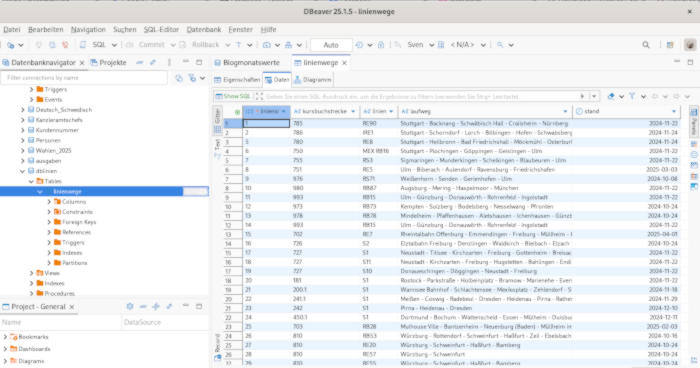Screen dimensions: 700x368
Task: Click the Commit button in toolbar
Action: pos(147,45)
